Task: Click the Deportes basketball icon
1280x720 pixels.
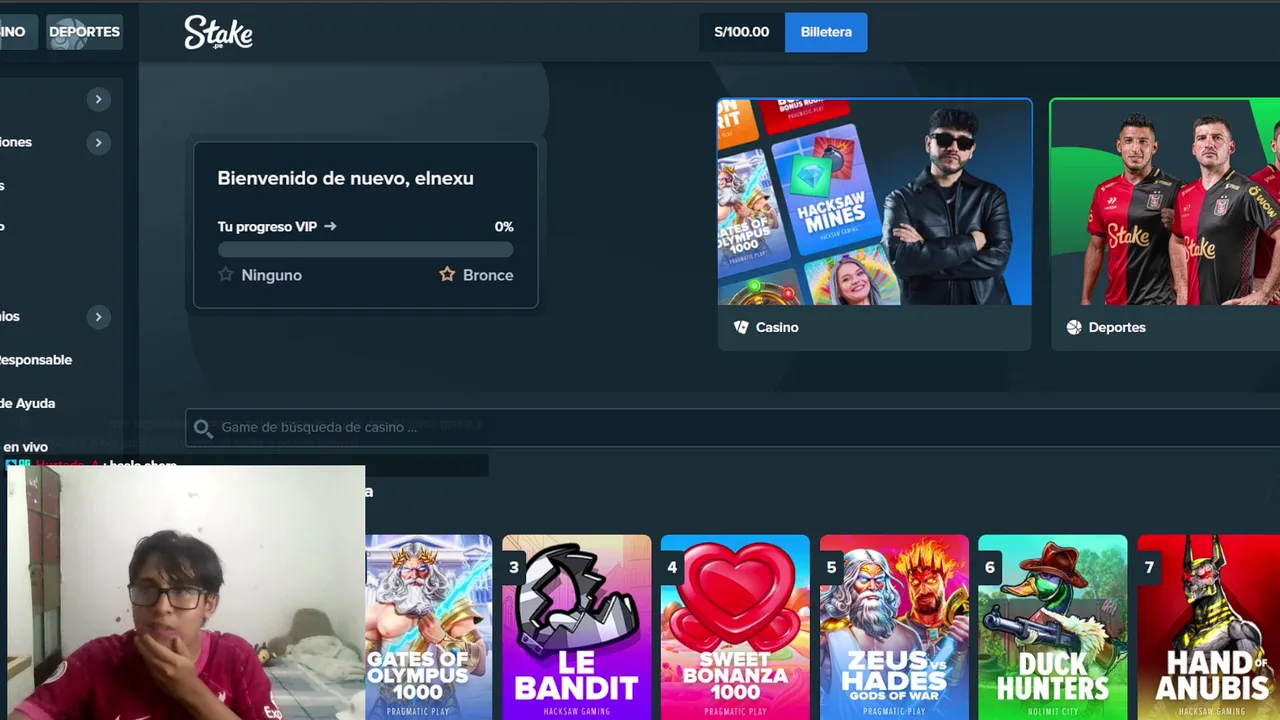Action: [x=1074, y=327]
